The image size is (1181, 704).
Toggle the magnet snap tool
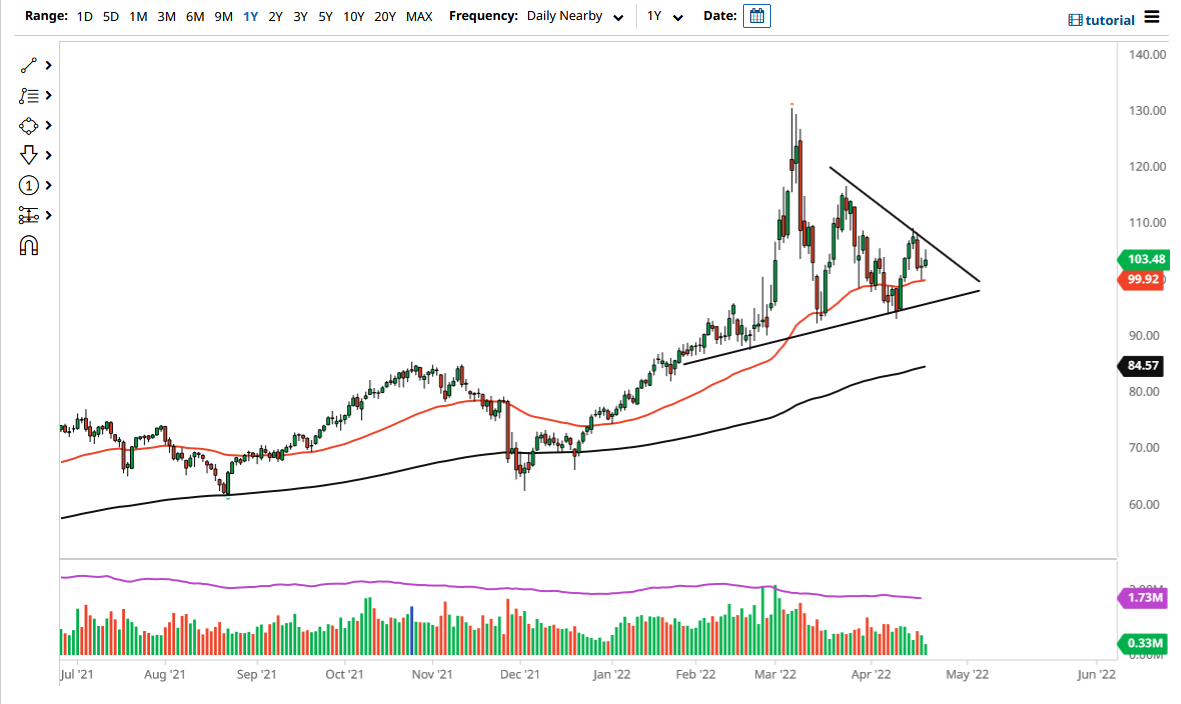pyautogui.click(x=30, y=245)
